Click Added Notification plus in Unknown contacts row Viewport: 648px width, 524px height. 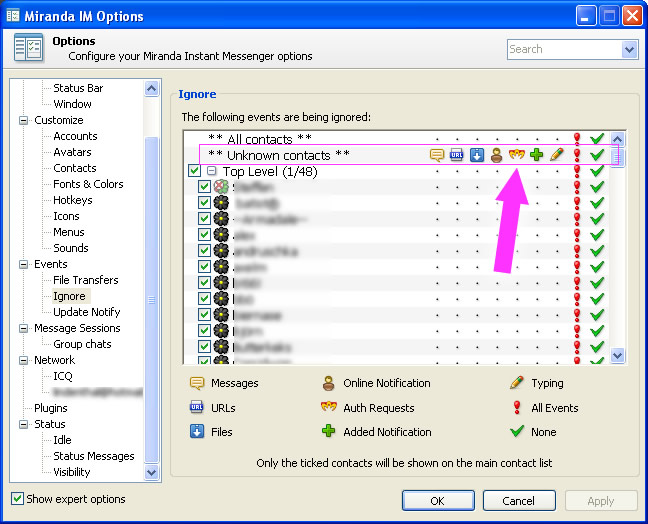click(536, 155)
